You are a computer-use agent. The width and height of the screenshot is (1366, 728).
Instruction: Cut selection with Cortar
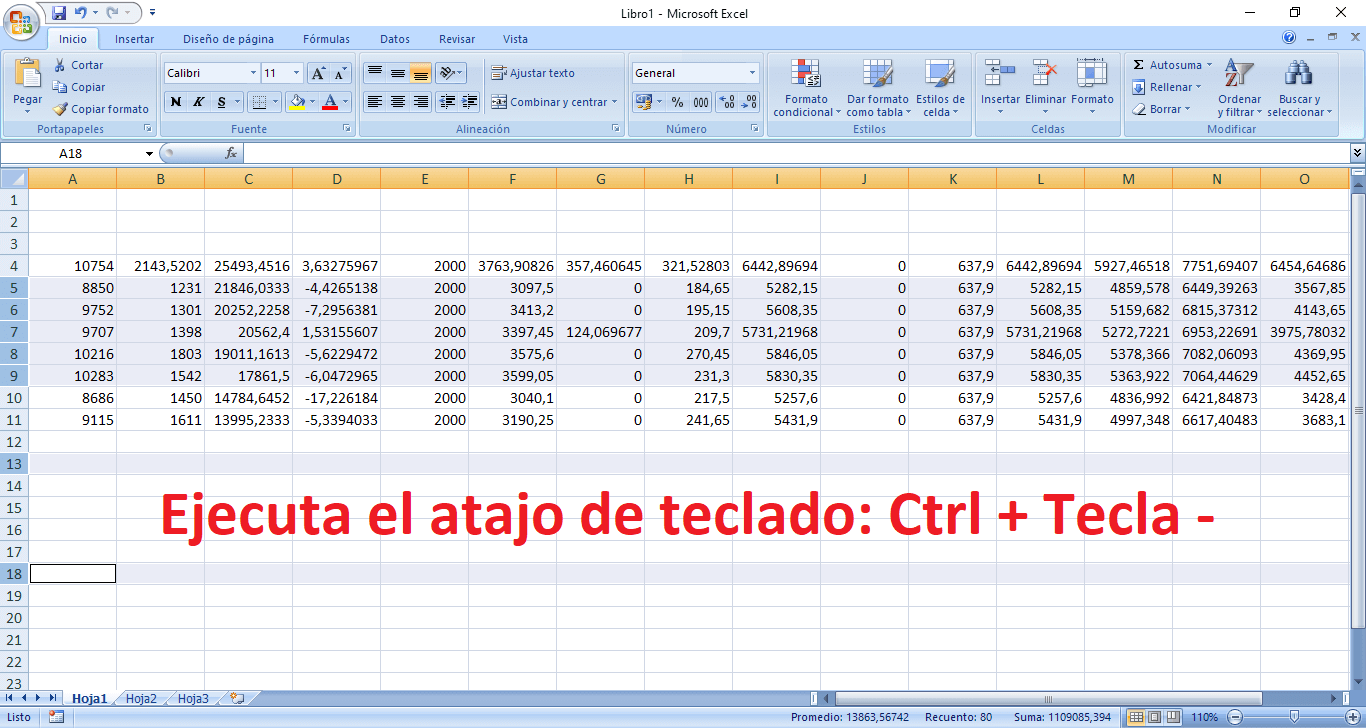(x=78, y=65)
